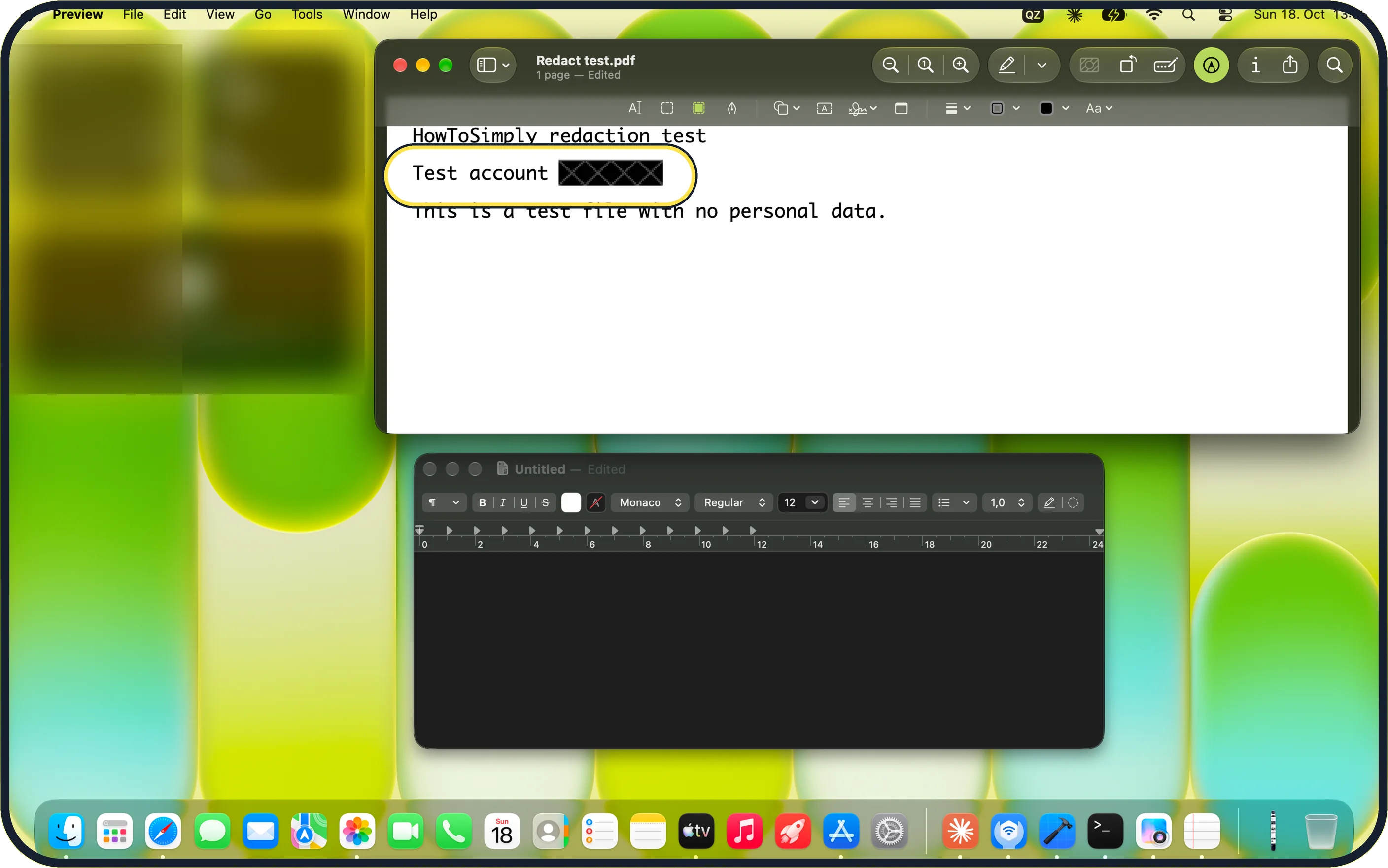Open the View menu
Viewport: 1388px width, 868px height.
(220, 14)
